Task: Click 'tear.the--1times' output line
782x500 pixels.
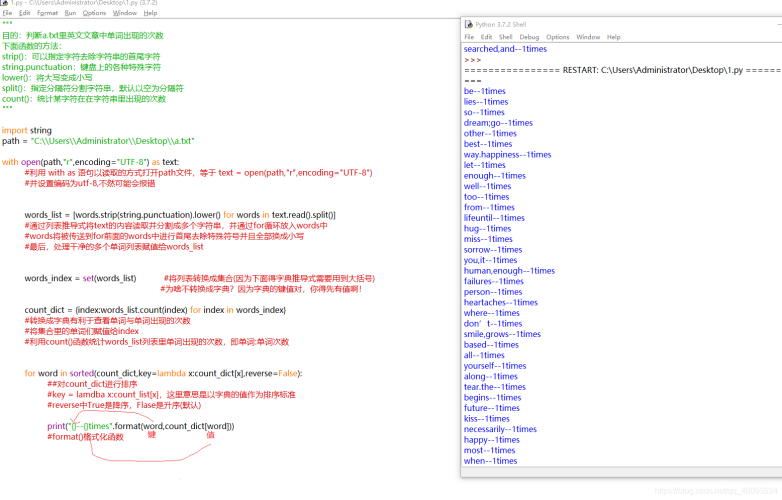Action: coord(495,387)
